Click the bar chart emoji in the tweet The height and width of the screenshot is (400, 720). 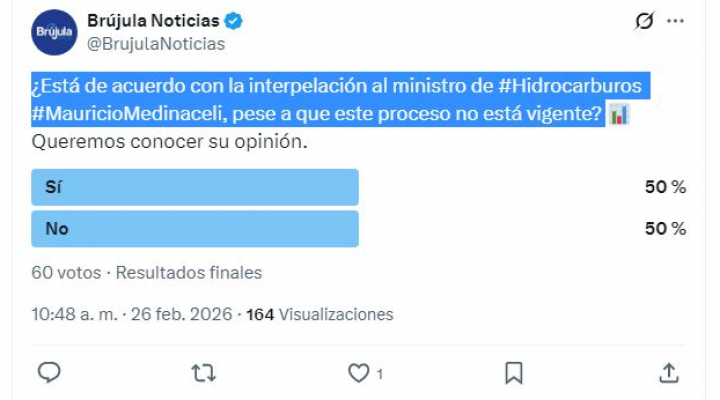point(619,115)
